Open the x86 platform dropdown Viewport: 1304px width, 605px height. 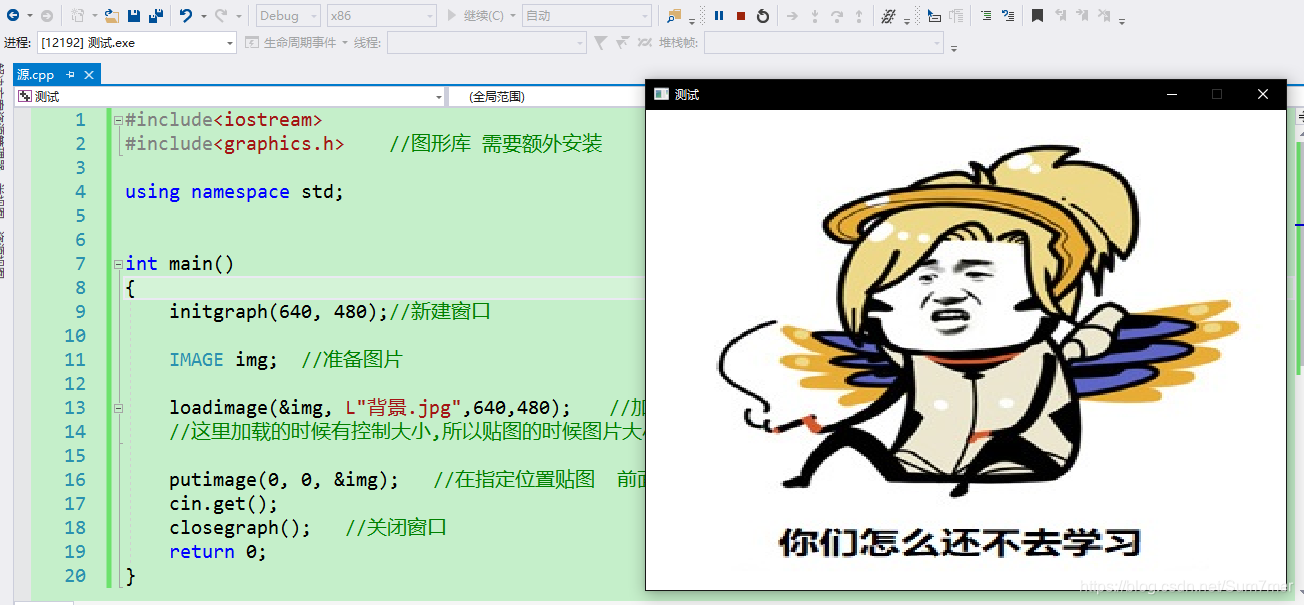[381, 16]
